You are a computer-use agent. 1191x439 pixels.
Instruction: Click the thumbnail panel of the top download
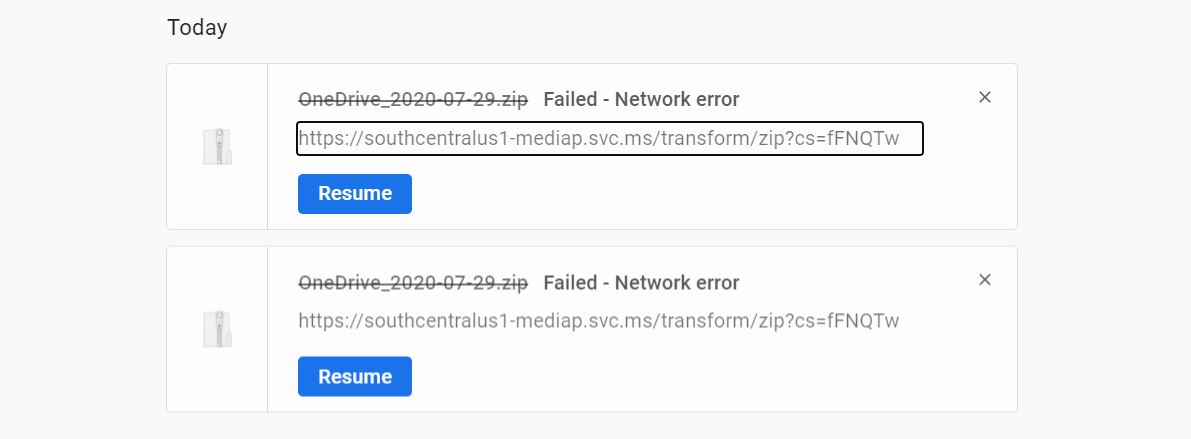pos(217,147)
